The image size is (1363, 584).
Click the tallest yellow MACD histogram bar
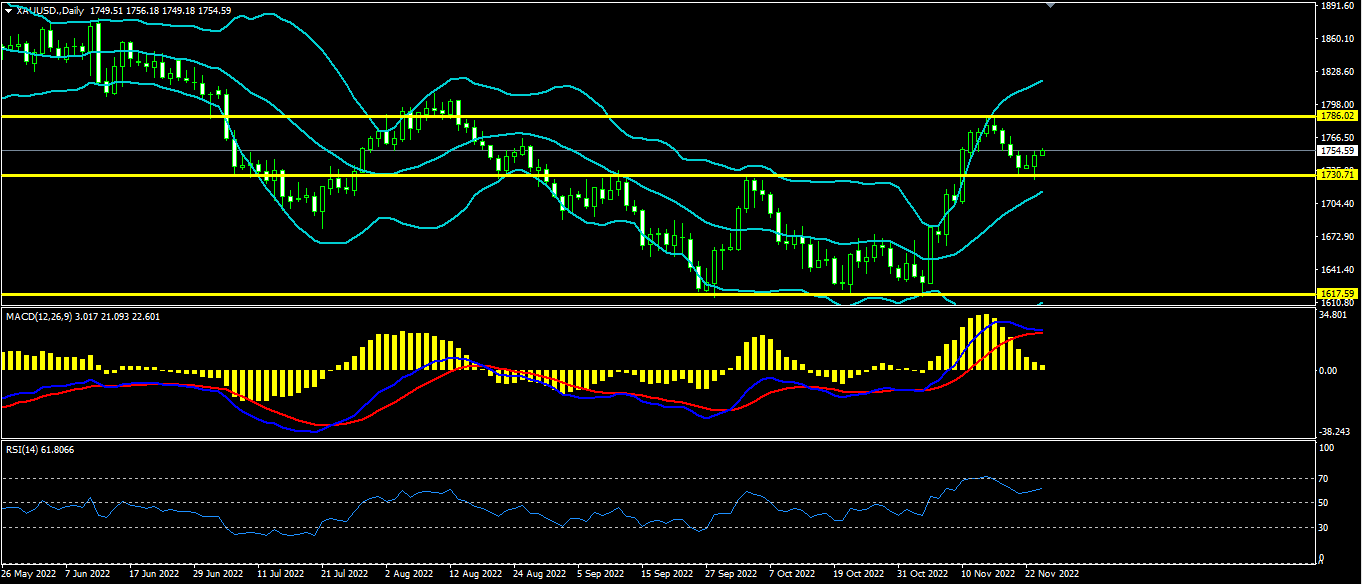coord(984,343)
